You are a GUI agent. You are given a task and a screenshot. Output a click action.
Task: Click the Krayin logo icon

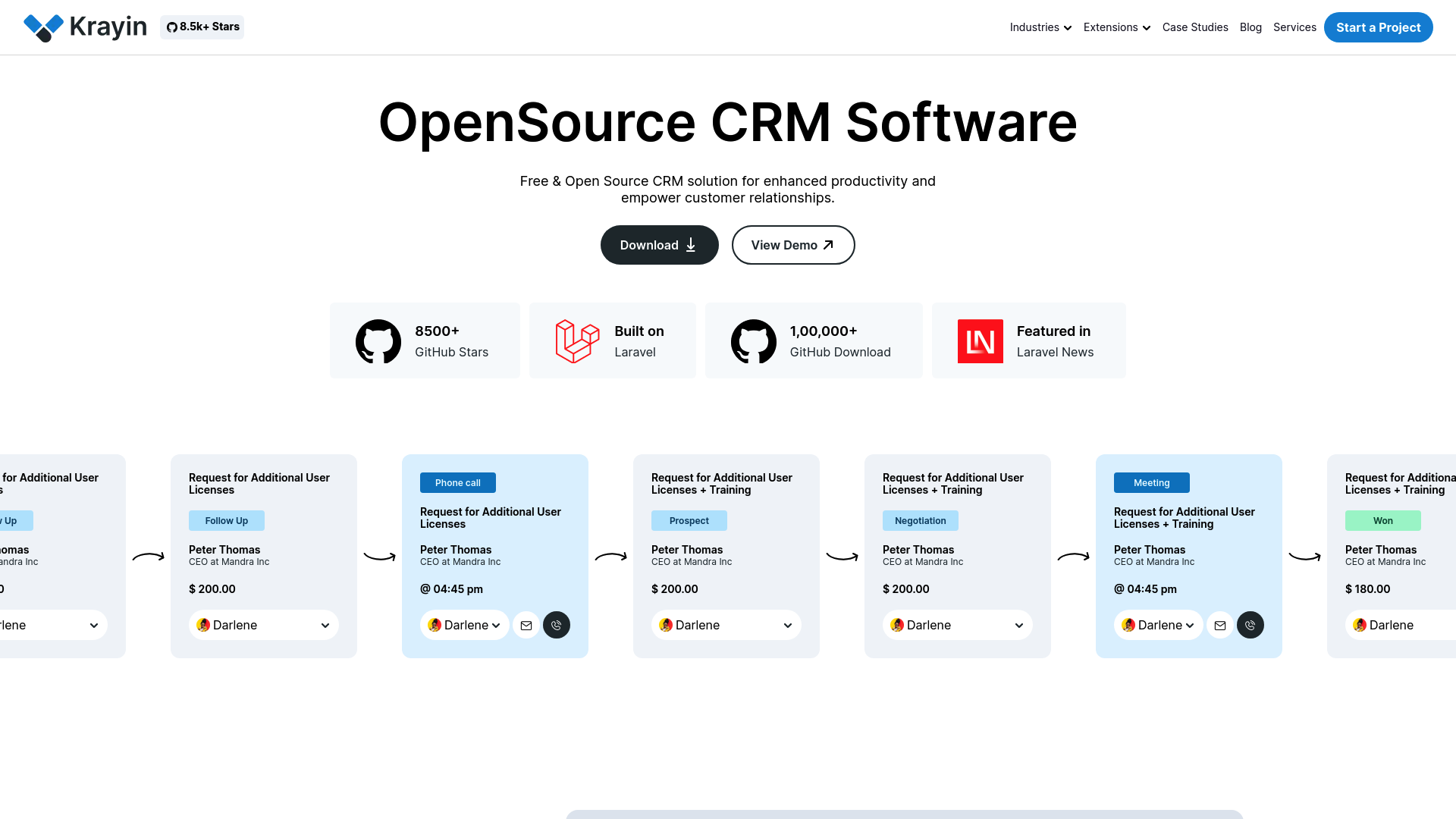click(x=43, y=27)
